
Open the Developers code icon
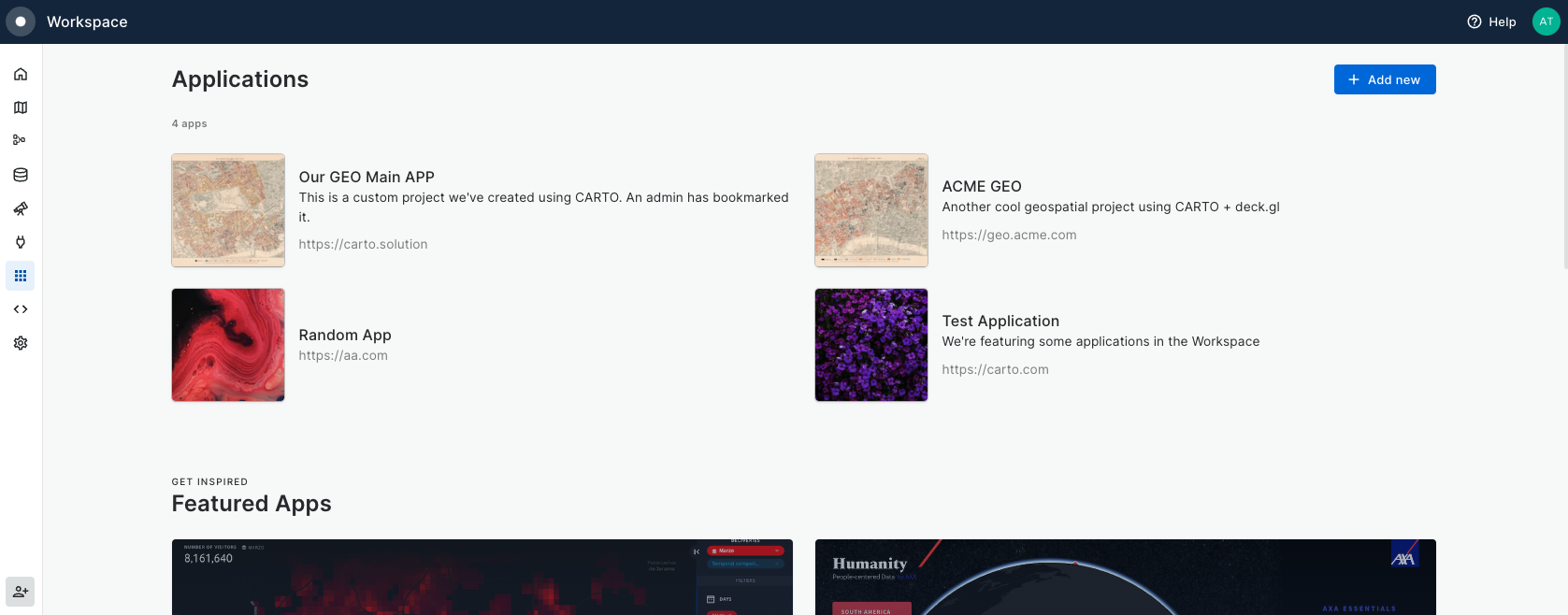[x=21, y=309]
